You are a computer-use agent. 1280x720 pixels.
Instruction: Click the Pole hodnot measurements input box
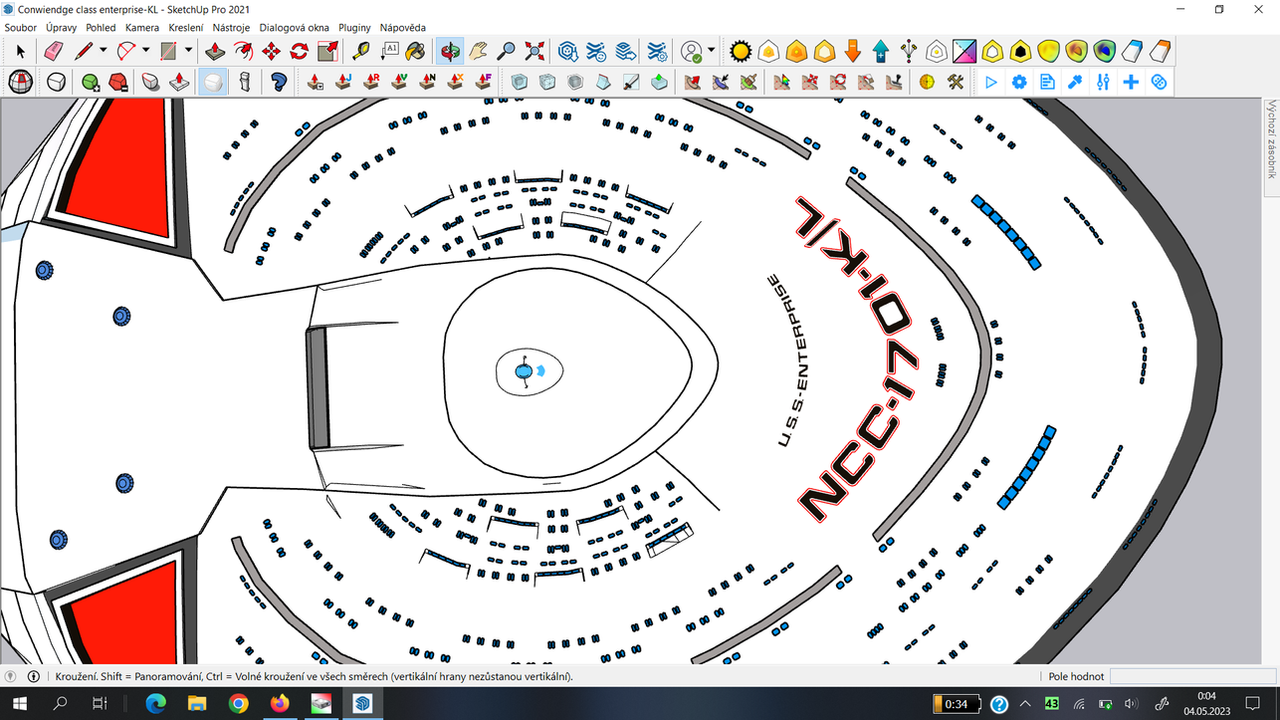pos(1191,676)
